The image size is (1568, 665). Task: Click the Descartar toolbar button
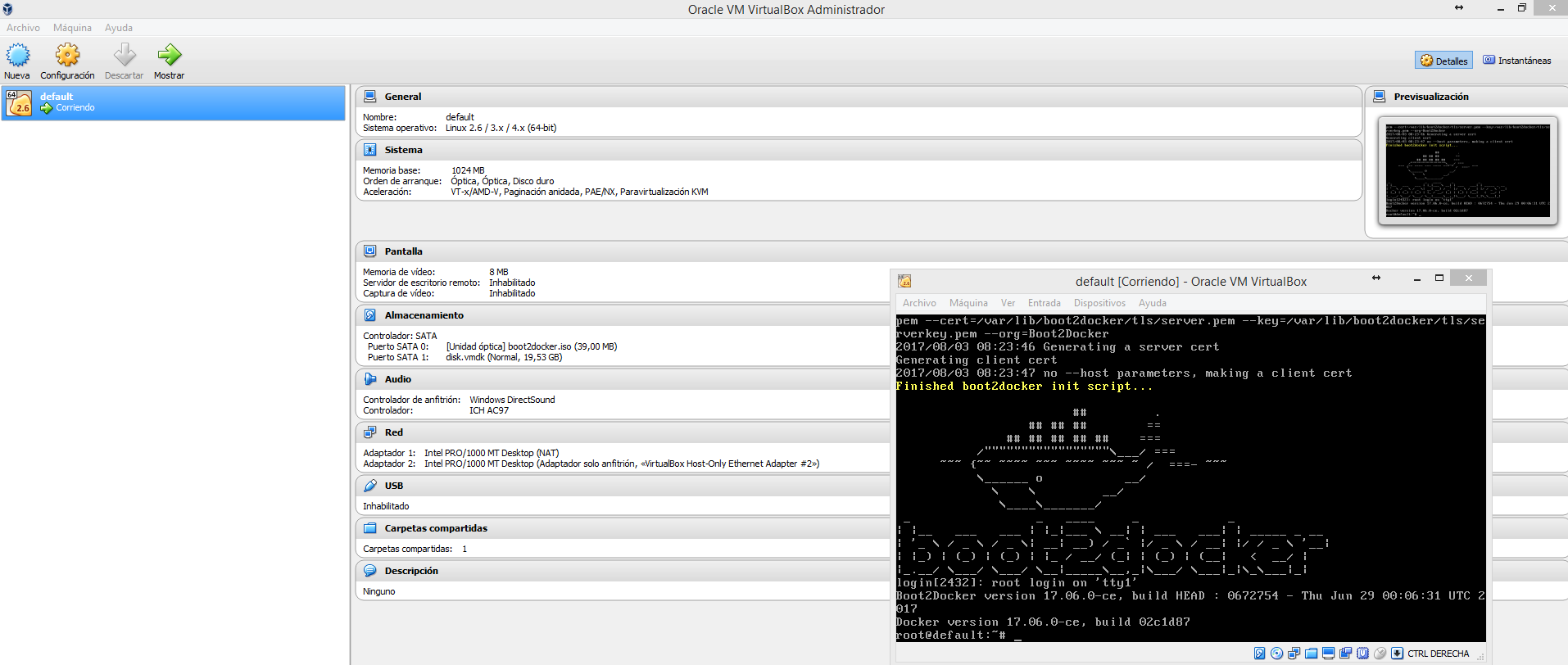[124, 61]
